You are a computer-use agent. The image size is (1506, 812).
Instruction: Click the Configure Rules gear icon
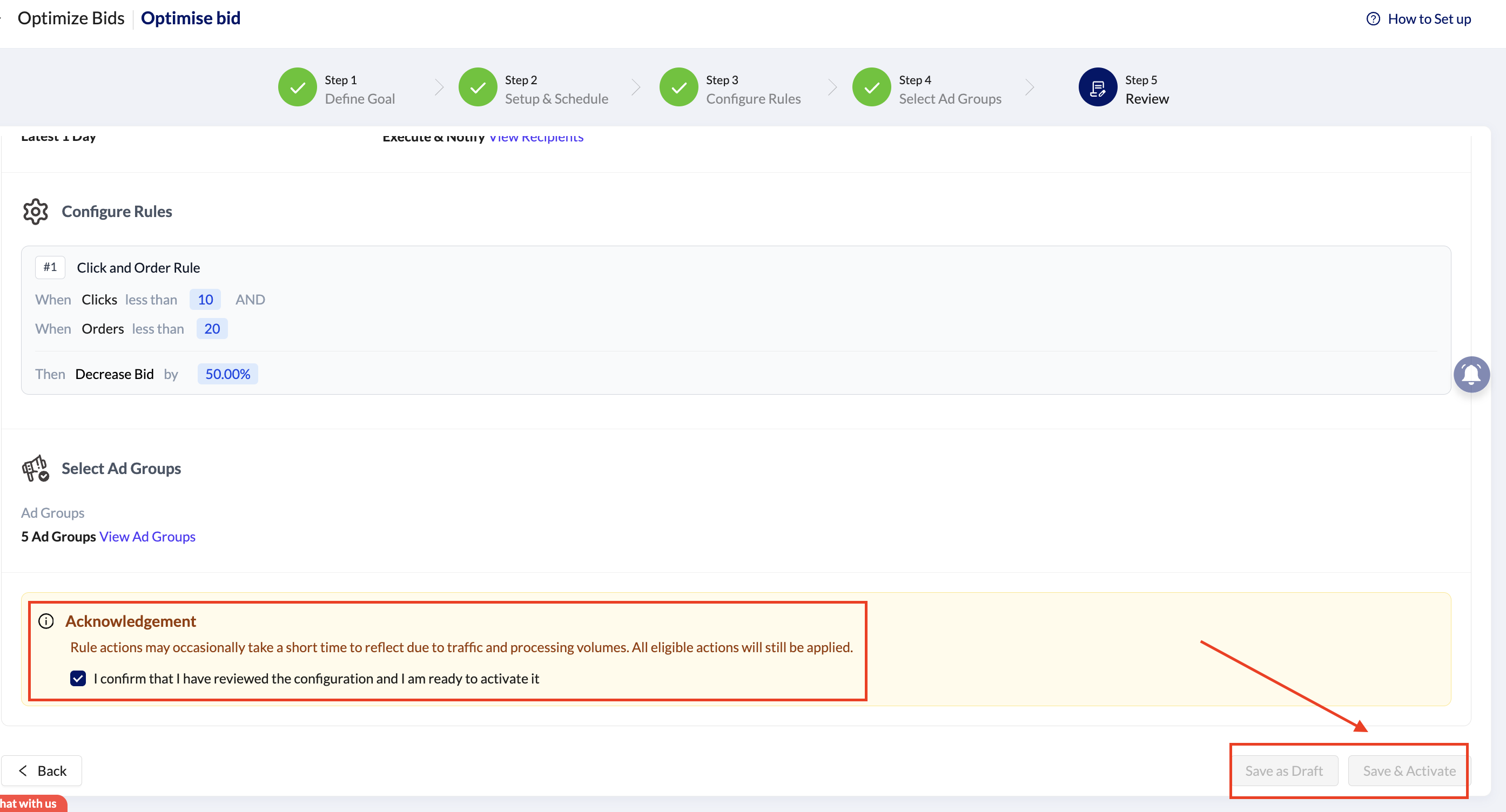tap(36, 212)
